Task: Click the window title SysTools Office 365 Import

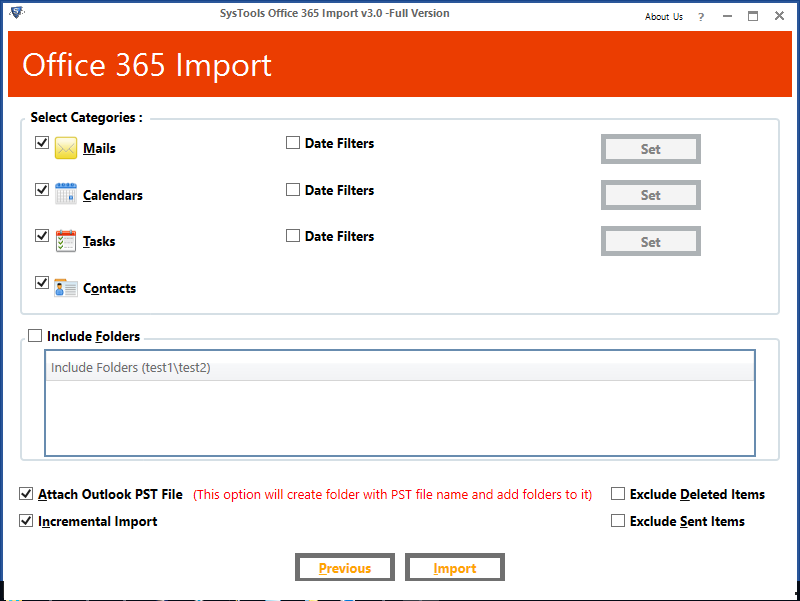Action: click(335, 13)
